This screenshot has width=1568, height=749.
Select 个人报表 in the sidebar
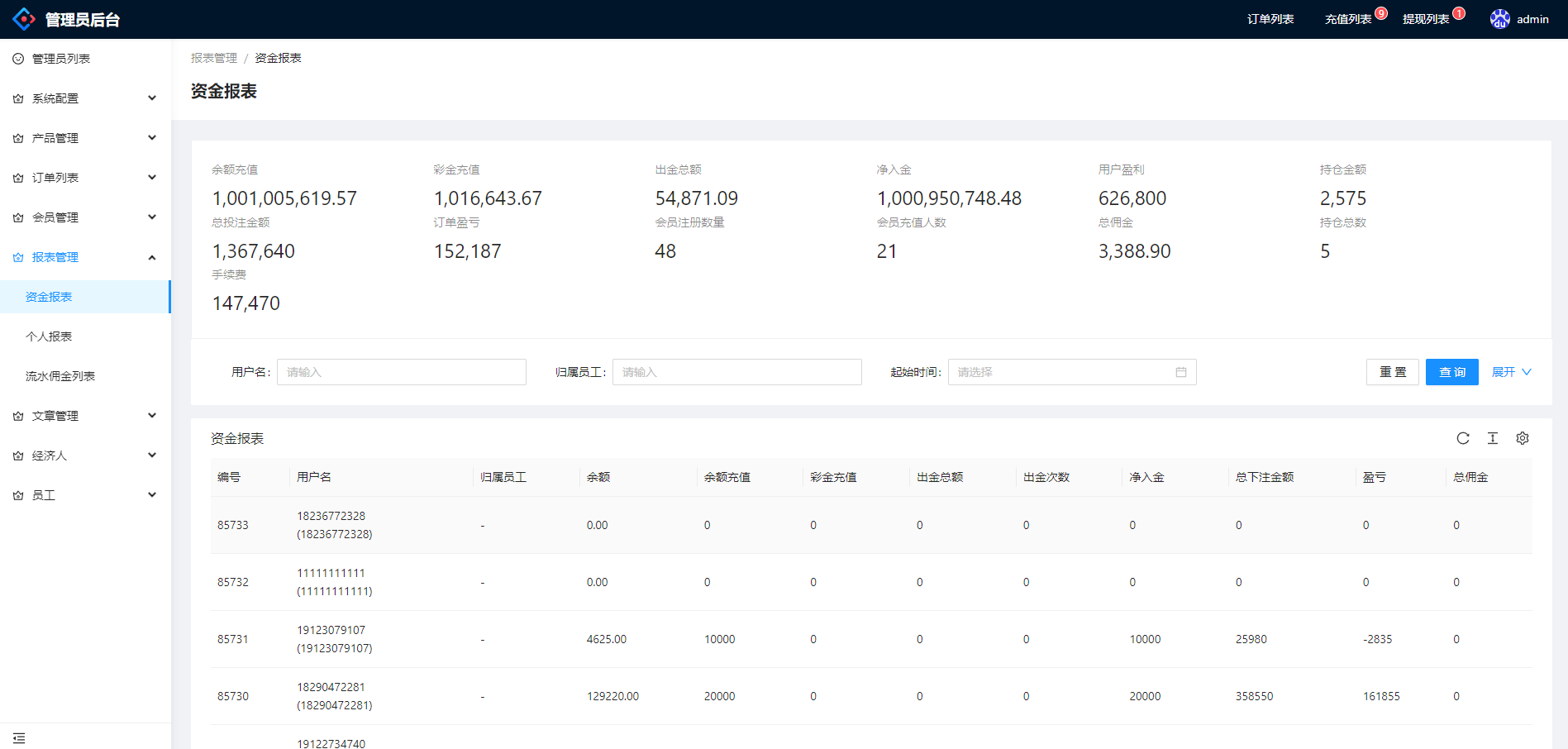50,336
